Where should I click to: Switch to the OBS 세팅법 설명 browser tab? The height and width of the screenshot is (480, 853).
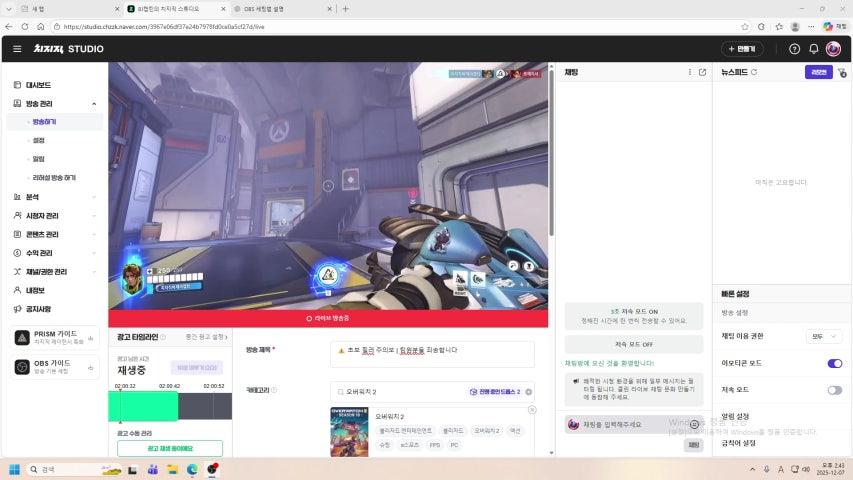click(281, 9)
